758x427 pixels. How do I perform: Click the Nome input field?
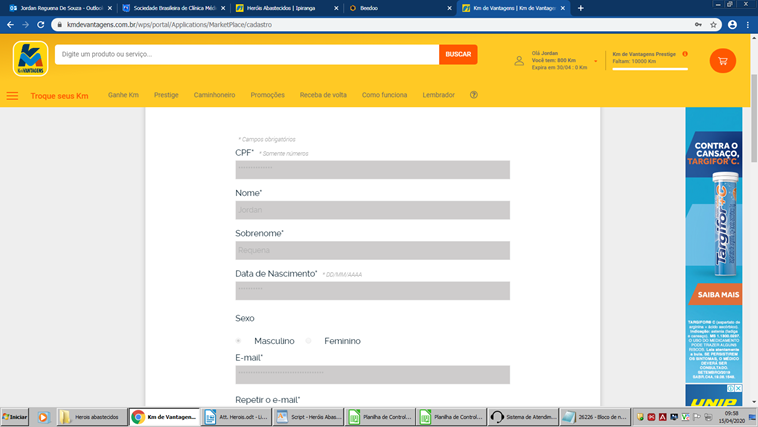372,210
